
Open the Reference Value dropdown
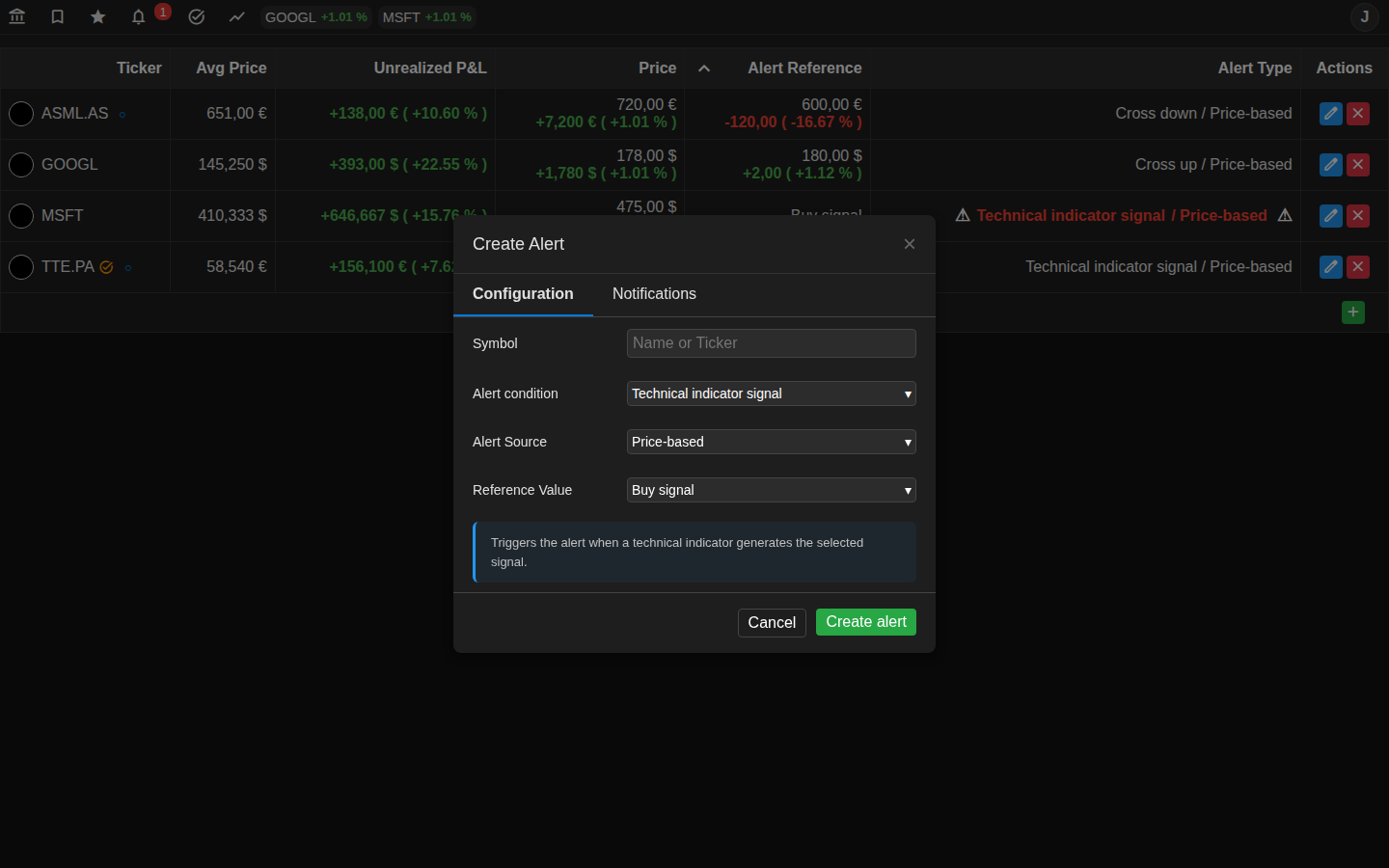pos(772,490)
